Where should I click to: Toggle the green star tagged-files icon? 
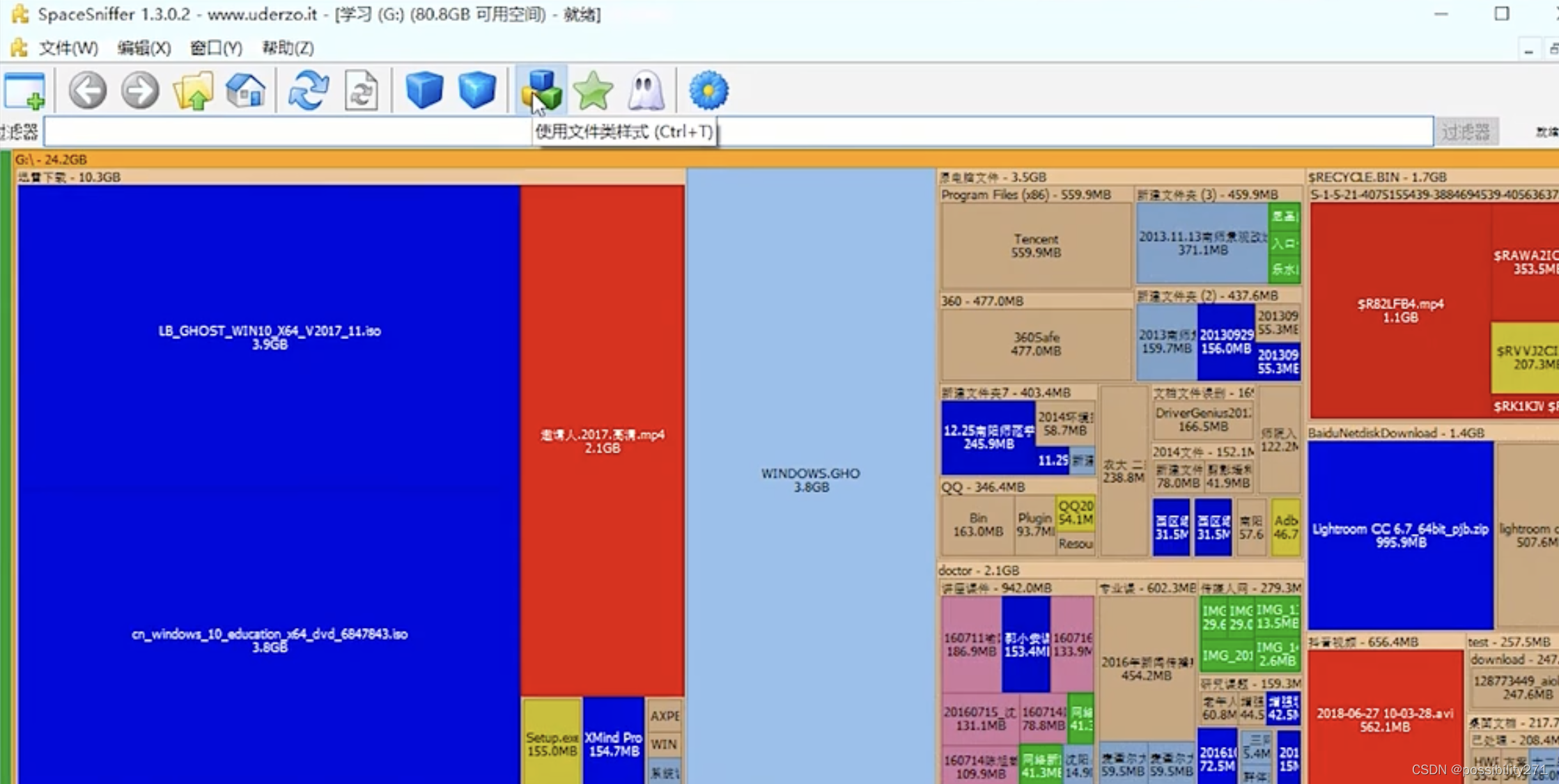tap(594, 91)
